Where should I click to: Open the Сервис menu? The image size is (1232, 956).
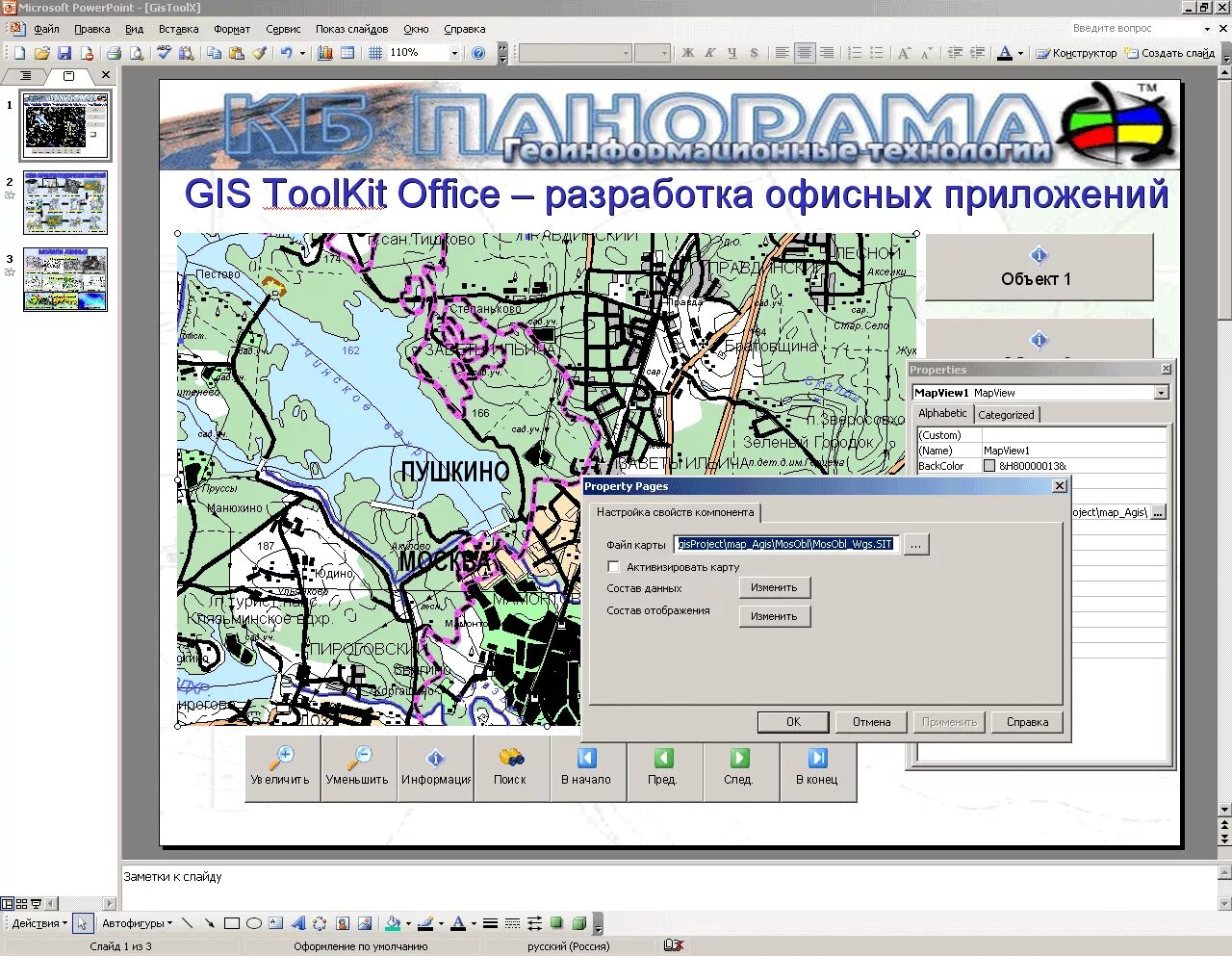pos(283,29)
